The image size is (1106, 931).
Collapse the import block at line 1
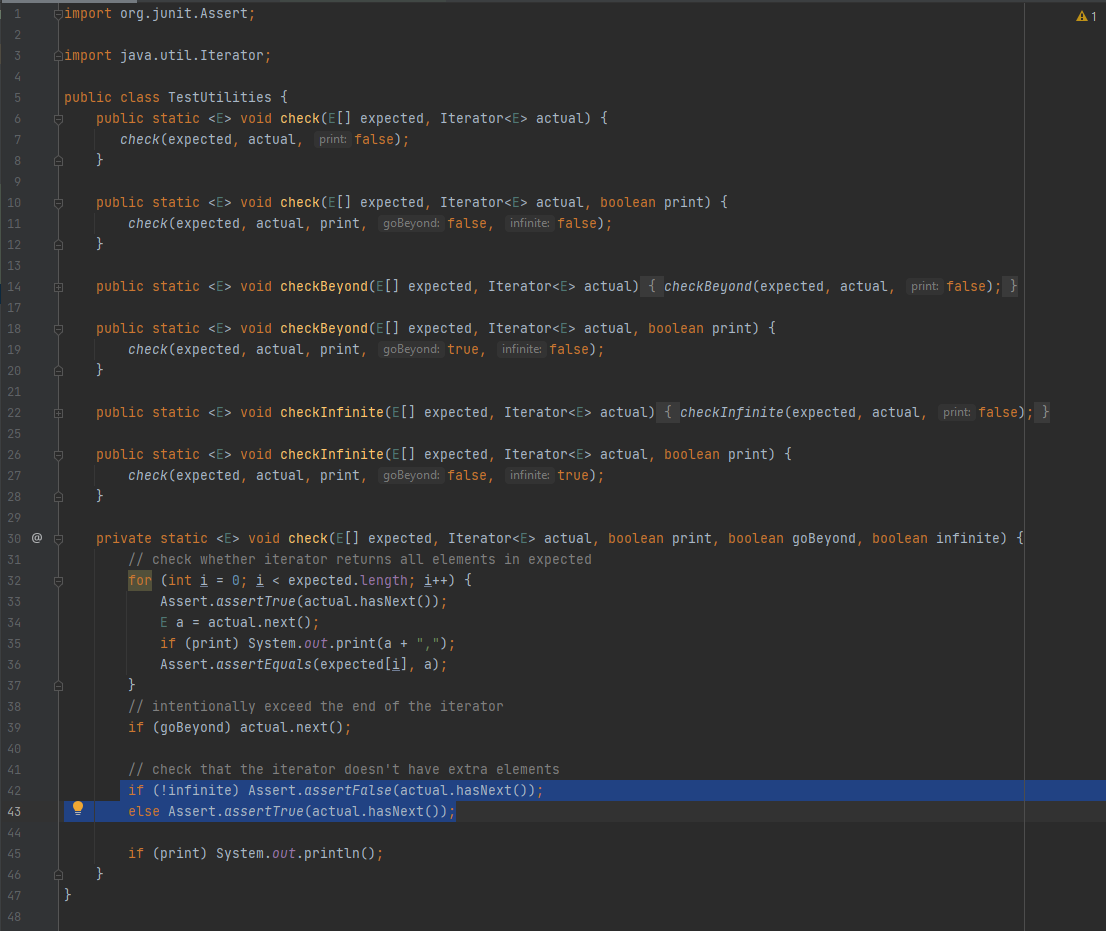pyautogui.click(x=59, y=14)
